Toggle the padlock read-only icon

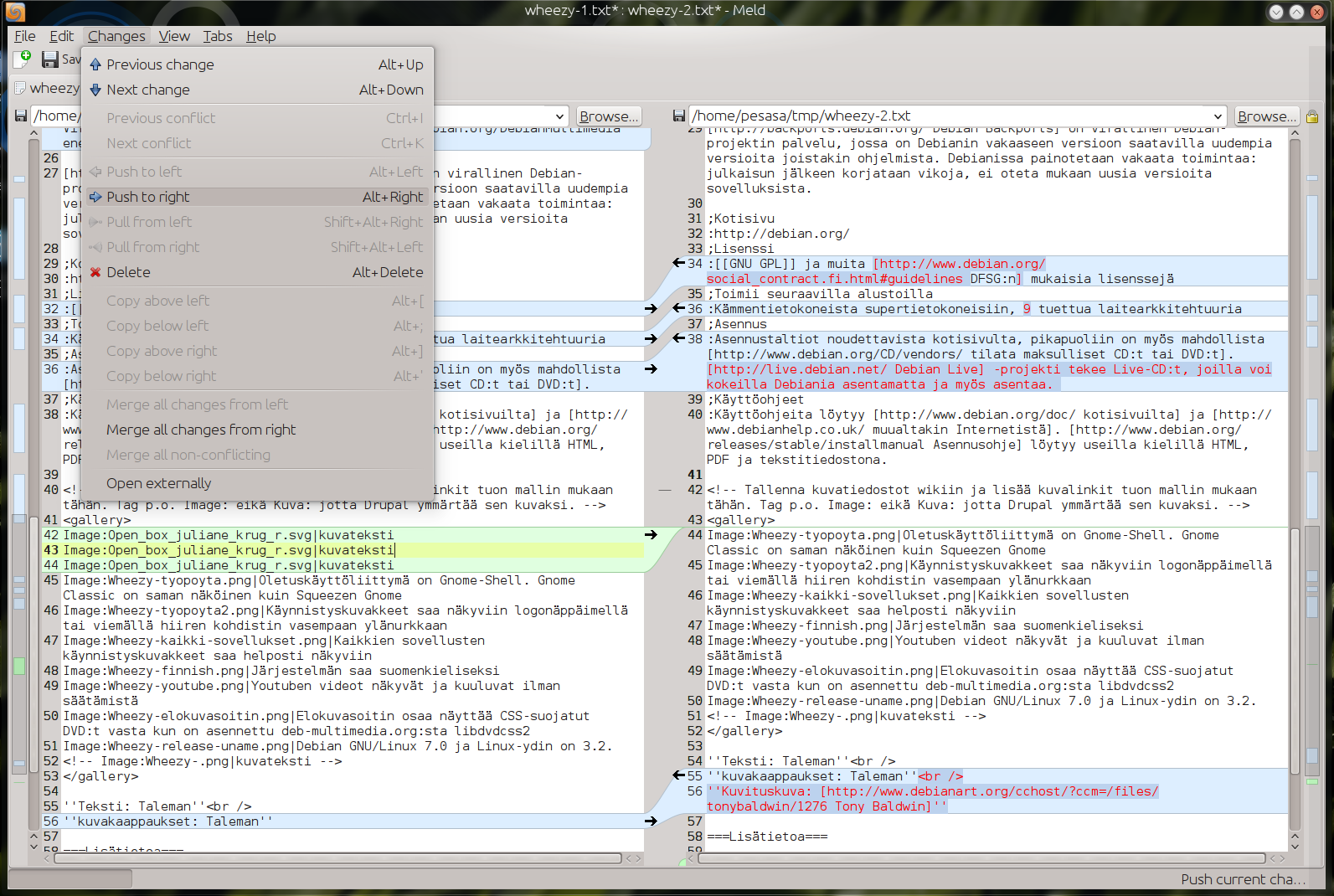pos(1311,116)
